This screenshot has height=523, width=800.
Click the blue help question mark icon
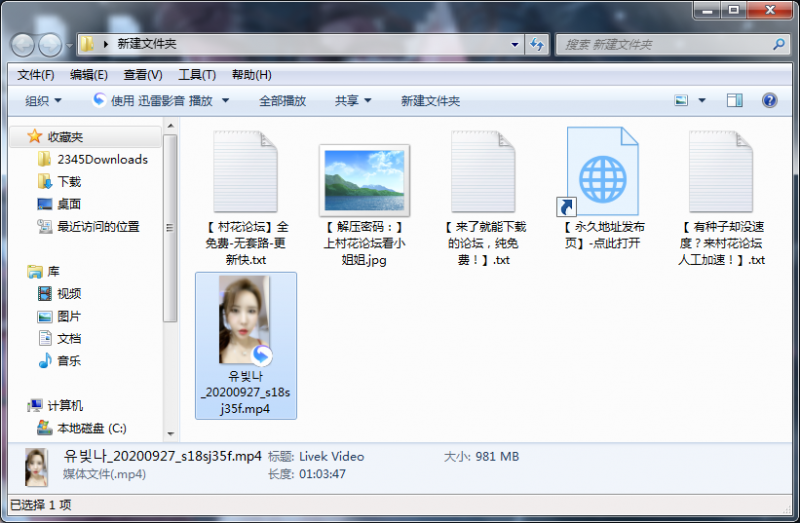click(x=769, y=101)
